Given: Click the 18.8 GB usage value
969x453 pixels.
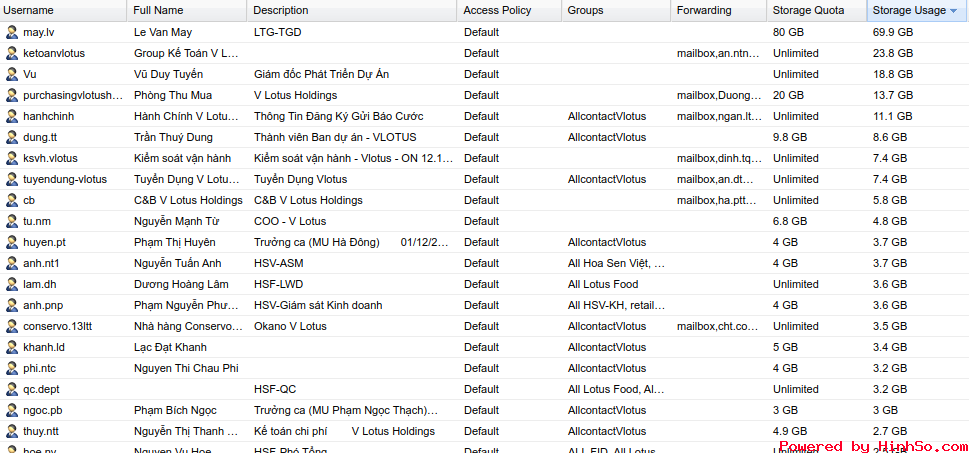Looking at the screenshot, I should click(x=892, y=74).
